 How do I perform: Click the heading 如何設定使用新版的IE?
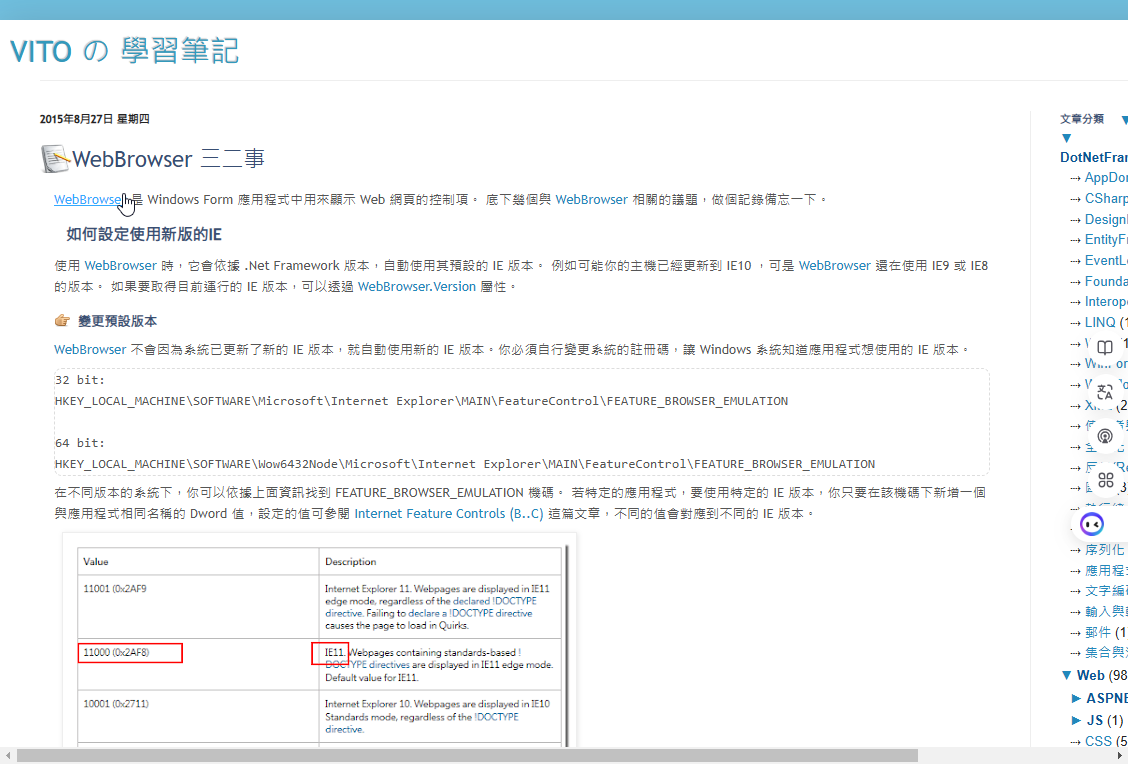click(x=144, y=235)
